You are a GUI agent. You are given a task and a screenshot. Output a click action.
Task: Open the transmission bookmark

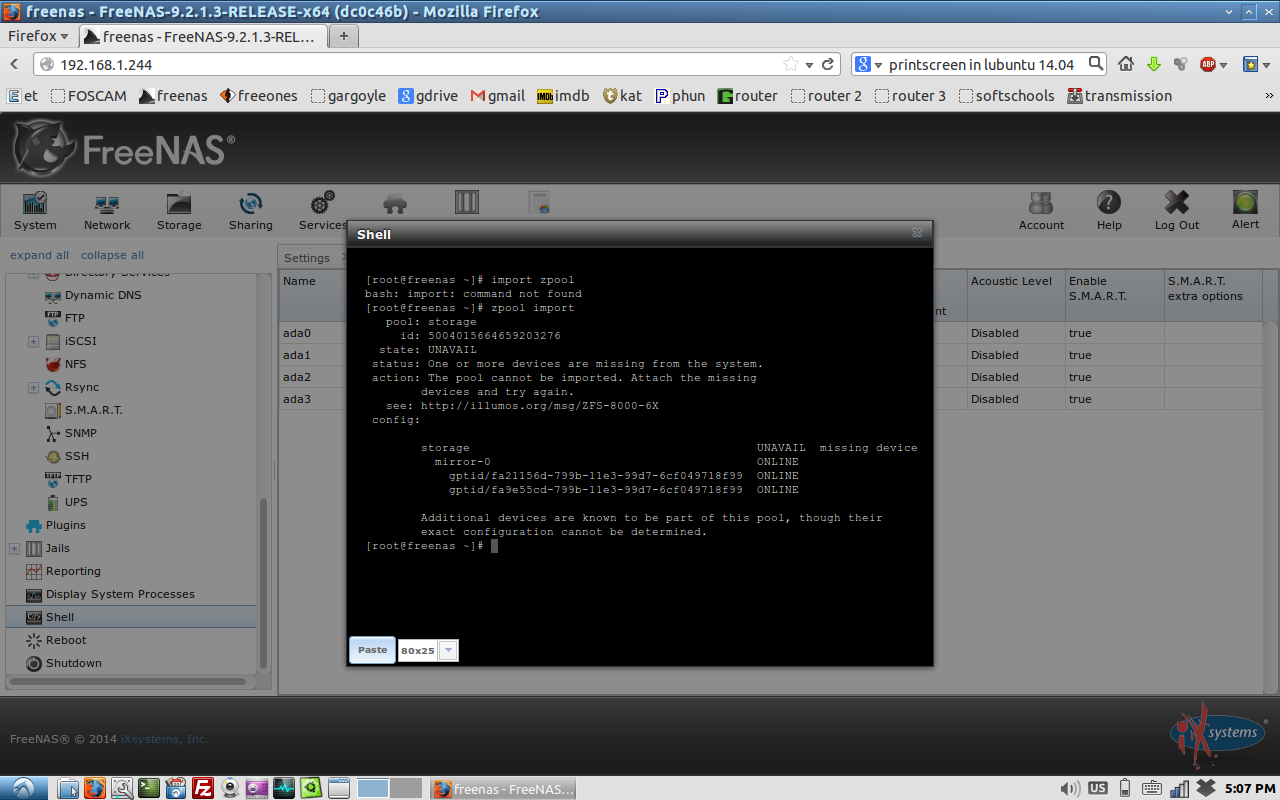click(x=1119, y=96)
